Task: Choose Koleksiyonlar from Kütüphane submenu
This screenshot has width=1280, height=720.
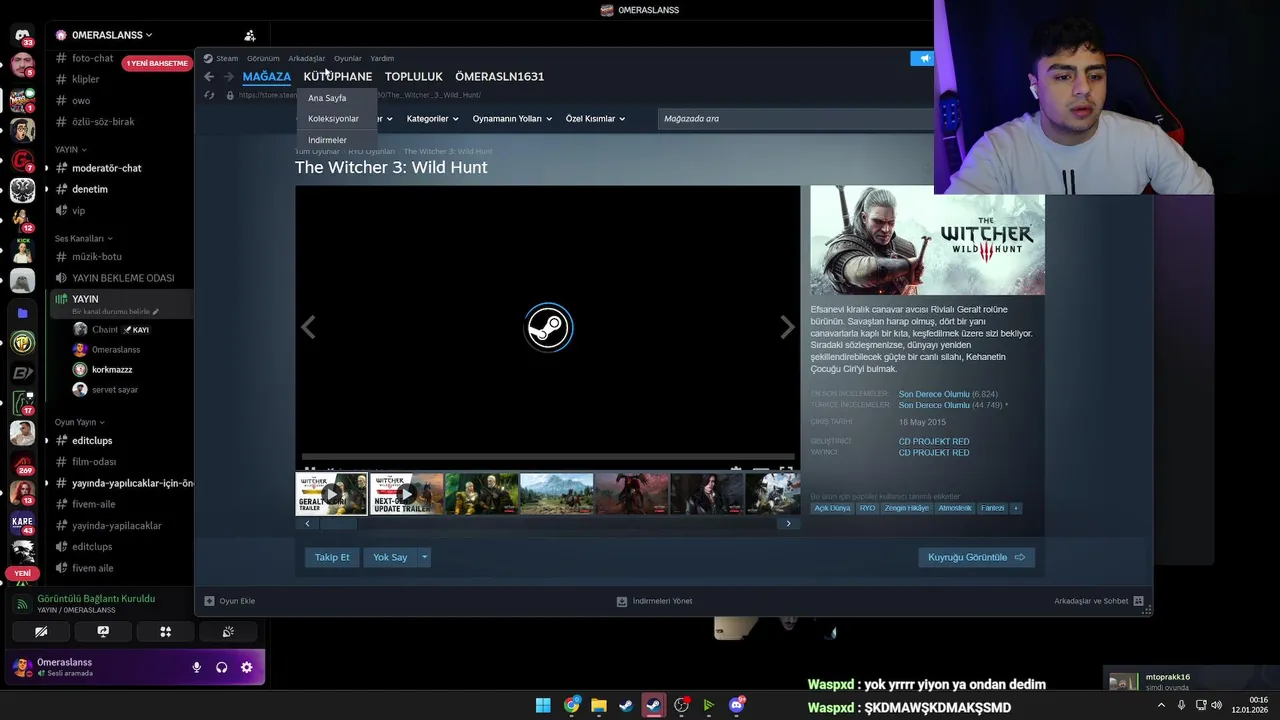Action: coord(333,119)
